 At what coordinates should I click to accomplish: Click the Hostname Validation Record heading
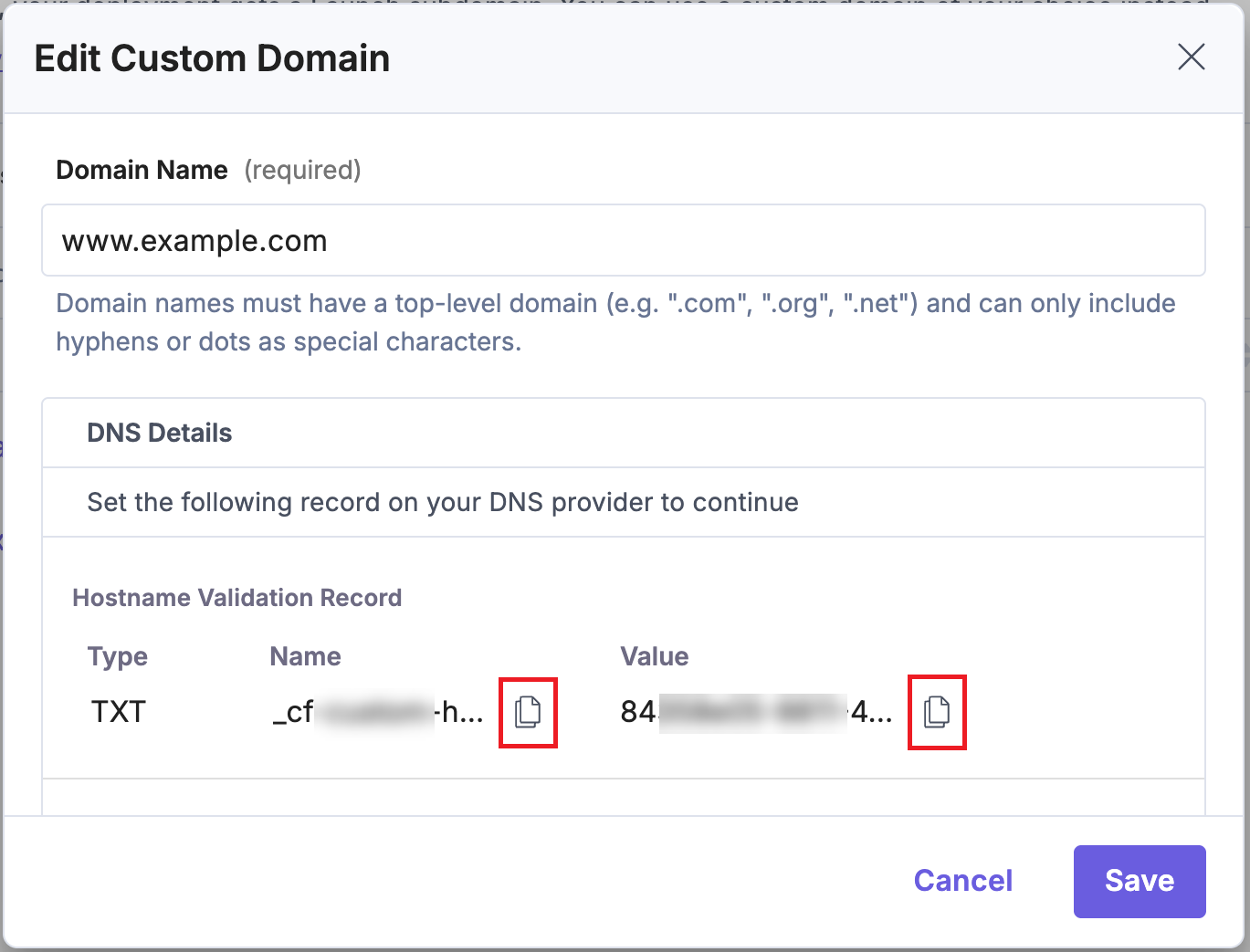[237, 597]
